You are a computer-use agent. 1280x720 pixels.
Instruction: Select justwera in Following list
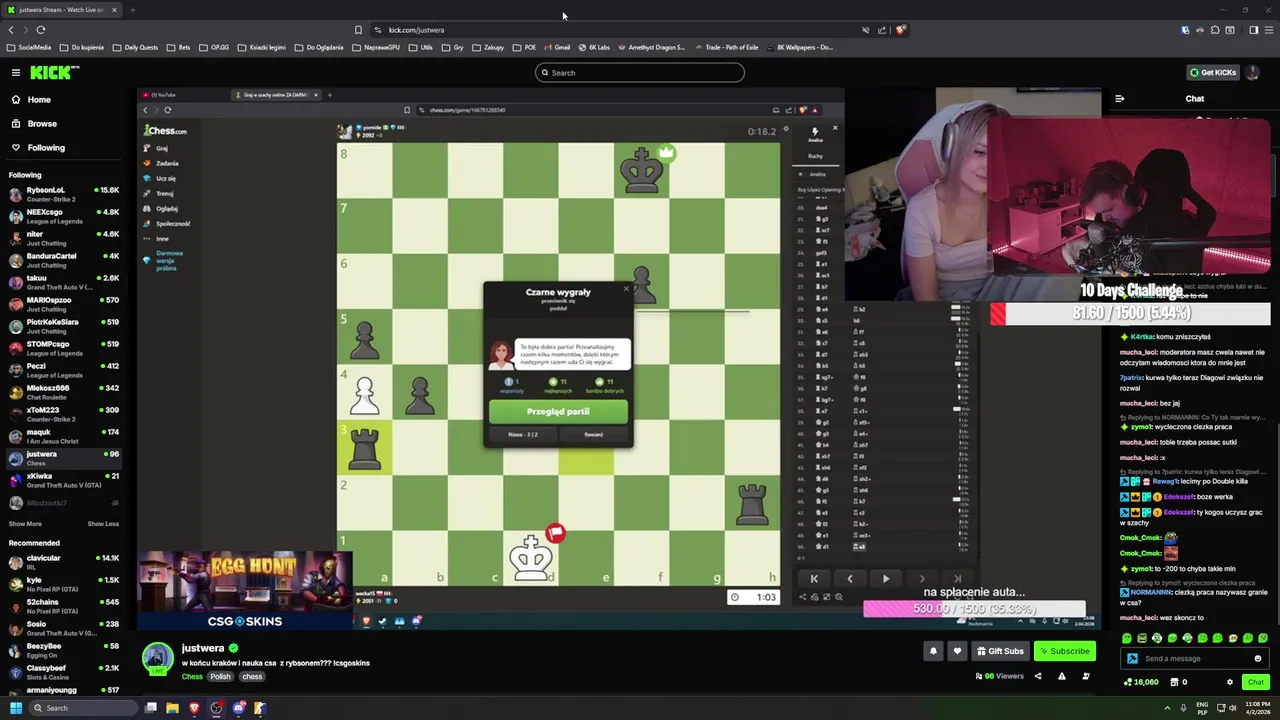click(x=65, y=457)
